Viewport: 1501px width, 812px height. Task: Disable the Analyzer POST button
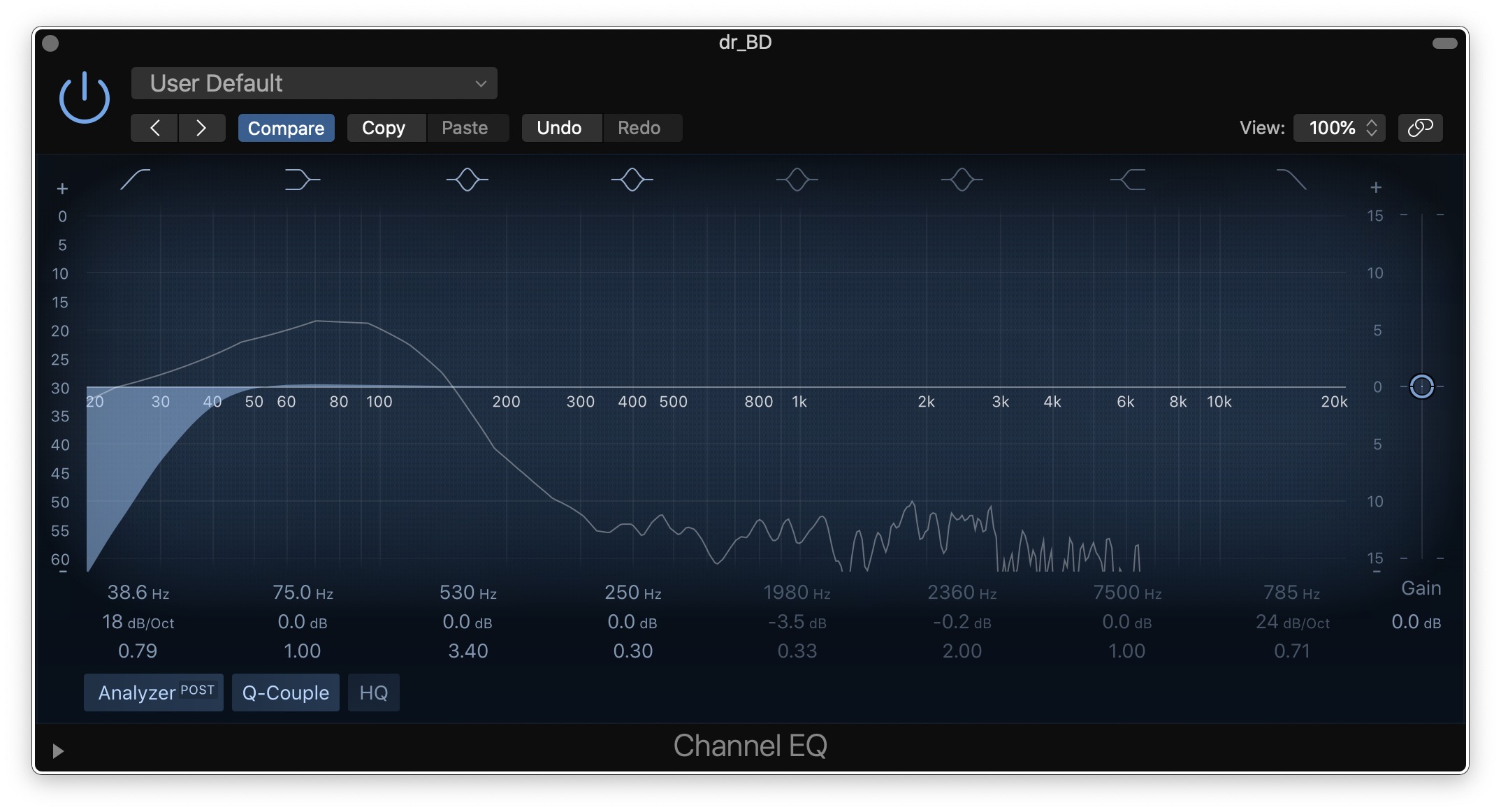(154, 693)
